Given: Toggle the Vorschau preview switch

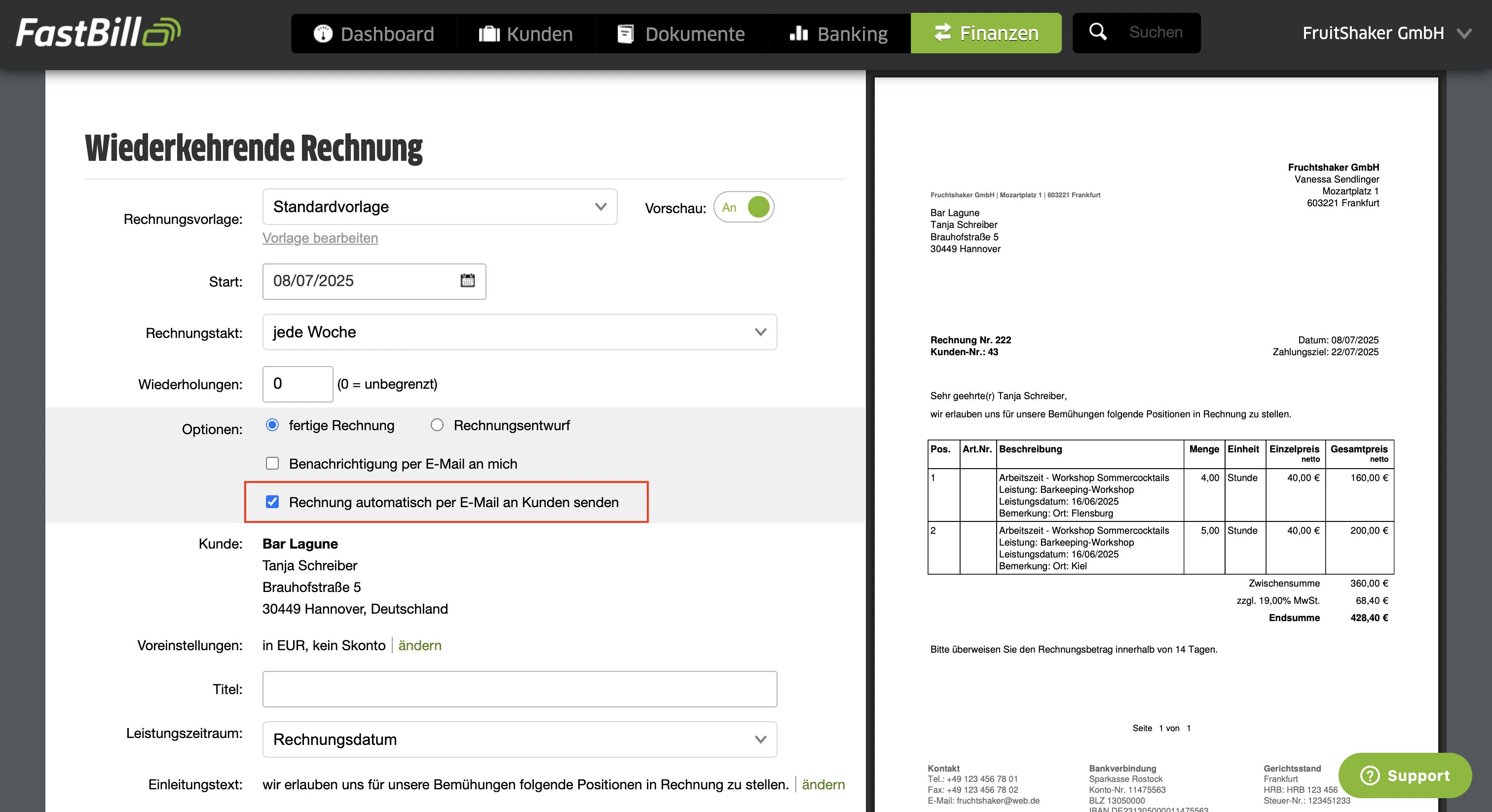Looking at the screenshot, I should pos(744,207).
